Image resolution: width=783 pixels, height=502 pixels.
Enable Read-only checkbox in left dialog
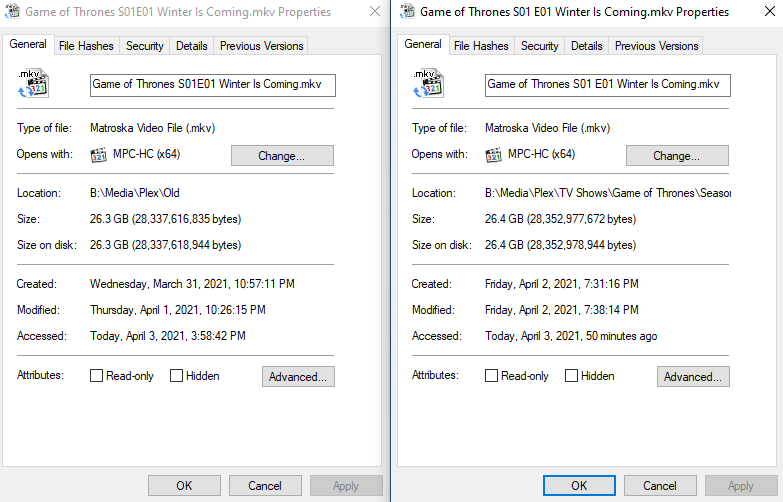pyautogui.click(x=96, y=376)
